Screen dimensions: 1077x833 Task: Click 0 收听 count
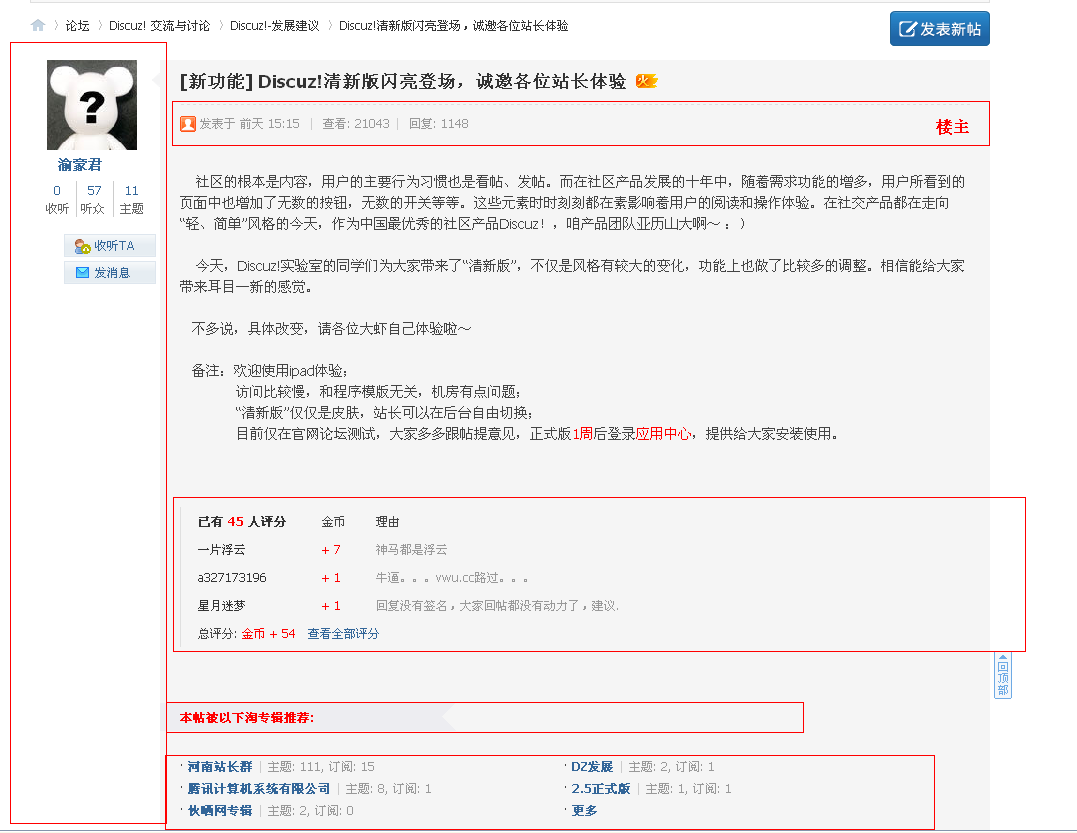click(x=57, y=199)
